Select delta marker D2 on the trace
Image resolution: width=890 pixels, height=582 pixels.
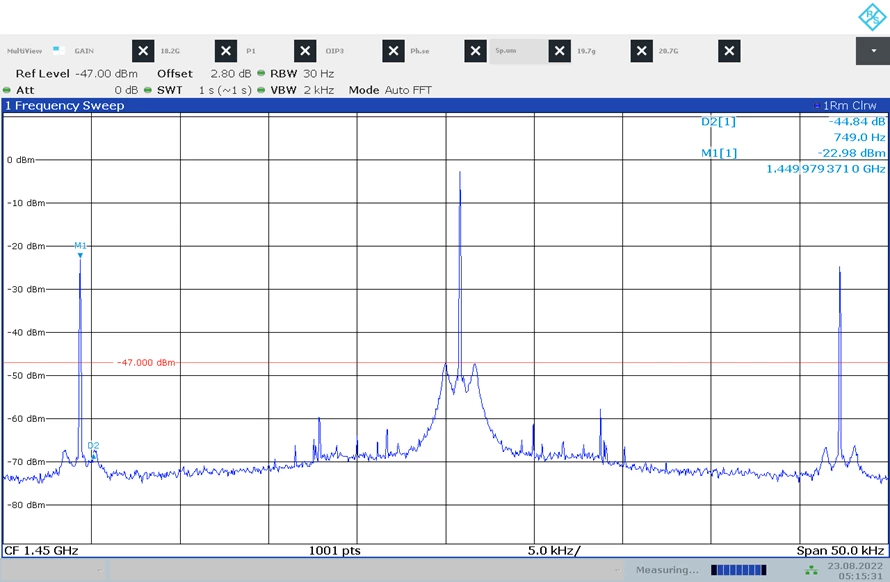94,446
